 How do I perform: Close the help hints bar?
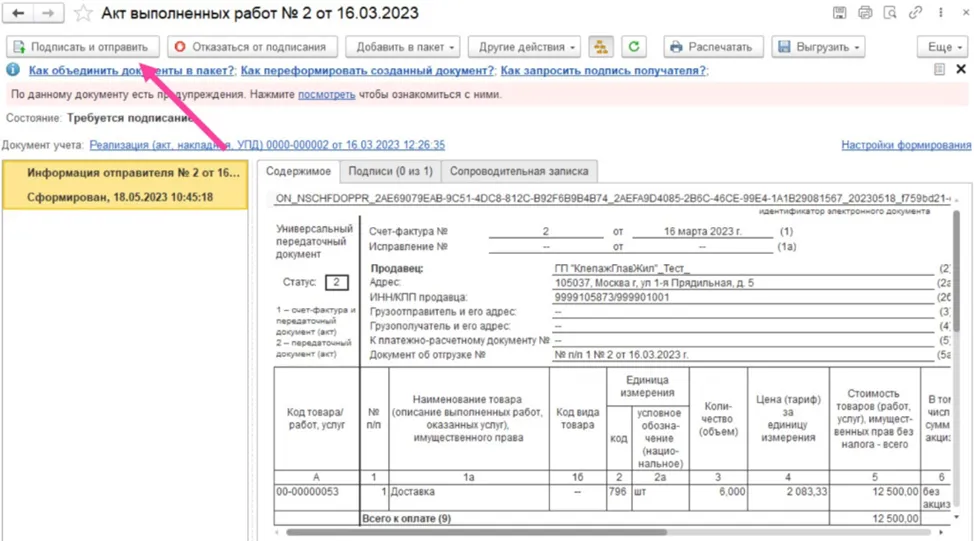coord(960,69)
